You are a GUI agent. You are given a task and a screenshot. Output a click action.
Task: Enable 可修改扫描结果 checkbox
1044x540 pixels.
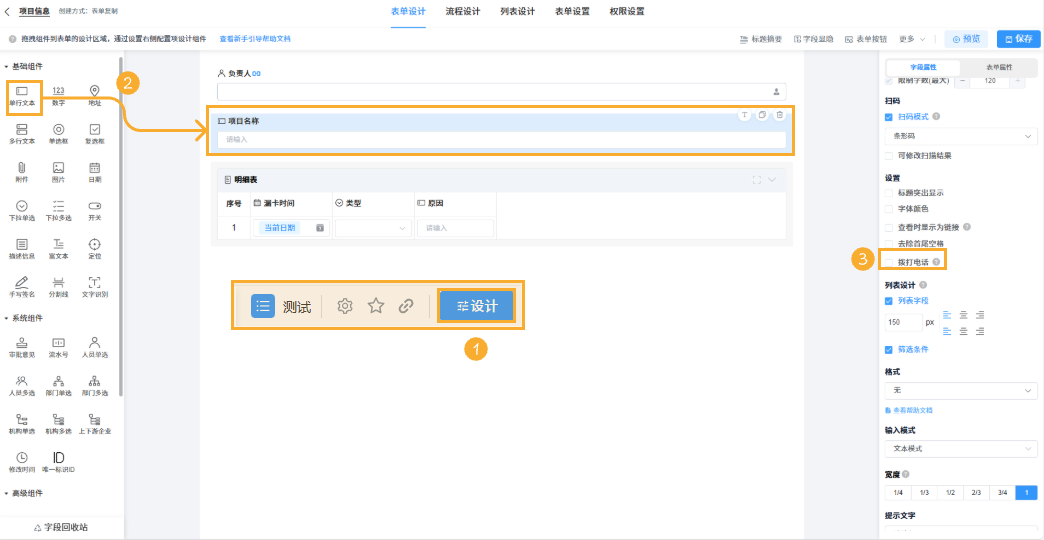[x=888, y=156]
